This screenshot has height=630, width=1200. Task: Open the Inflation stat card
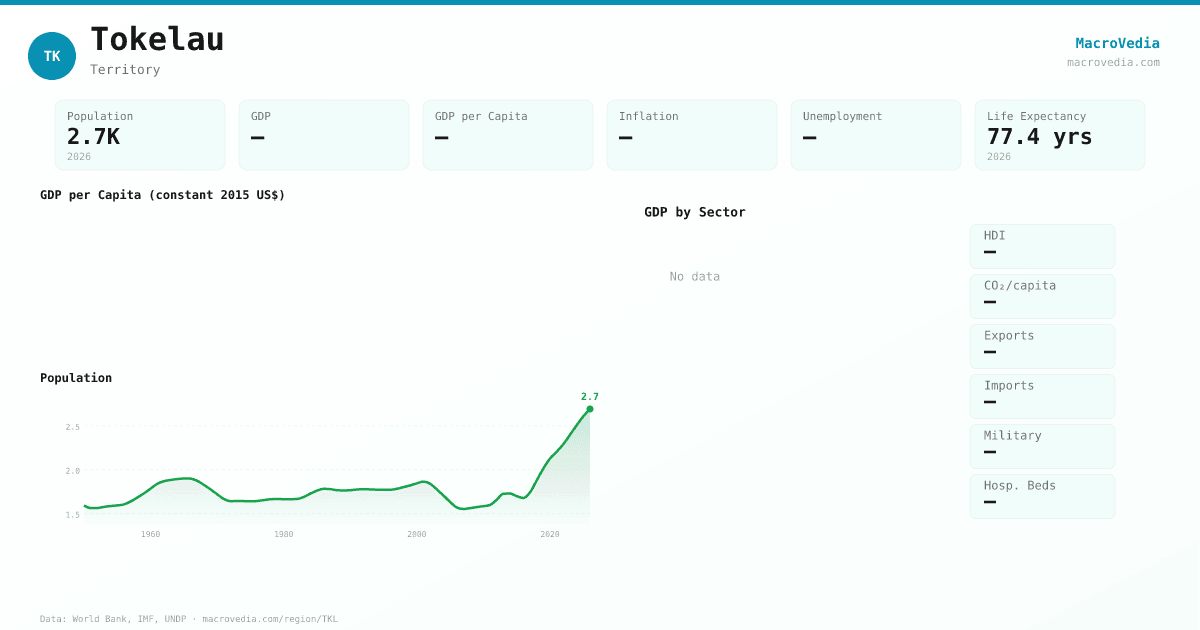692,135
